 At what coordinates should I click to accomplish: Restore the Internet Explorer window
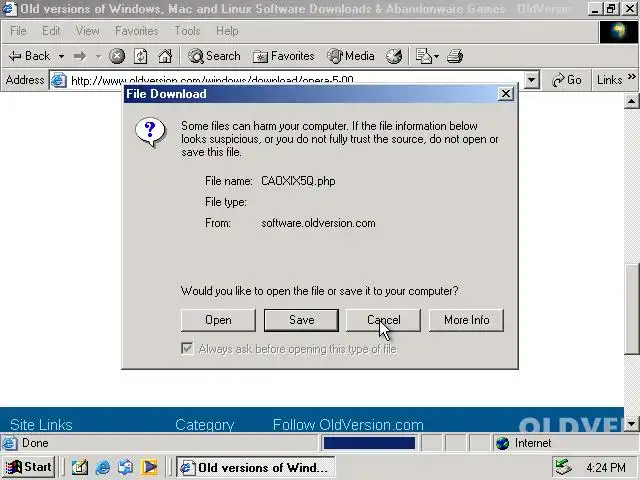tap(611, 9)
